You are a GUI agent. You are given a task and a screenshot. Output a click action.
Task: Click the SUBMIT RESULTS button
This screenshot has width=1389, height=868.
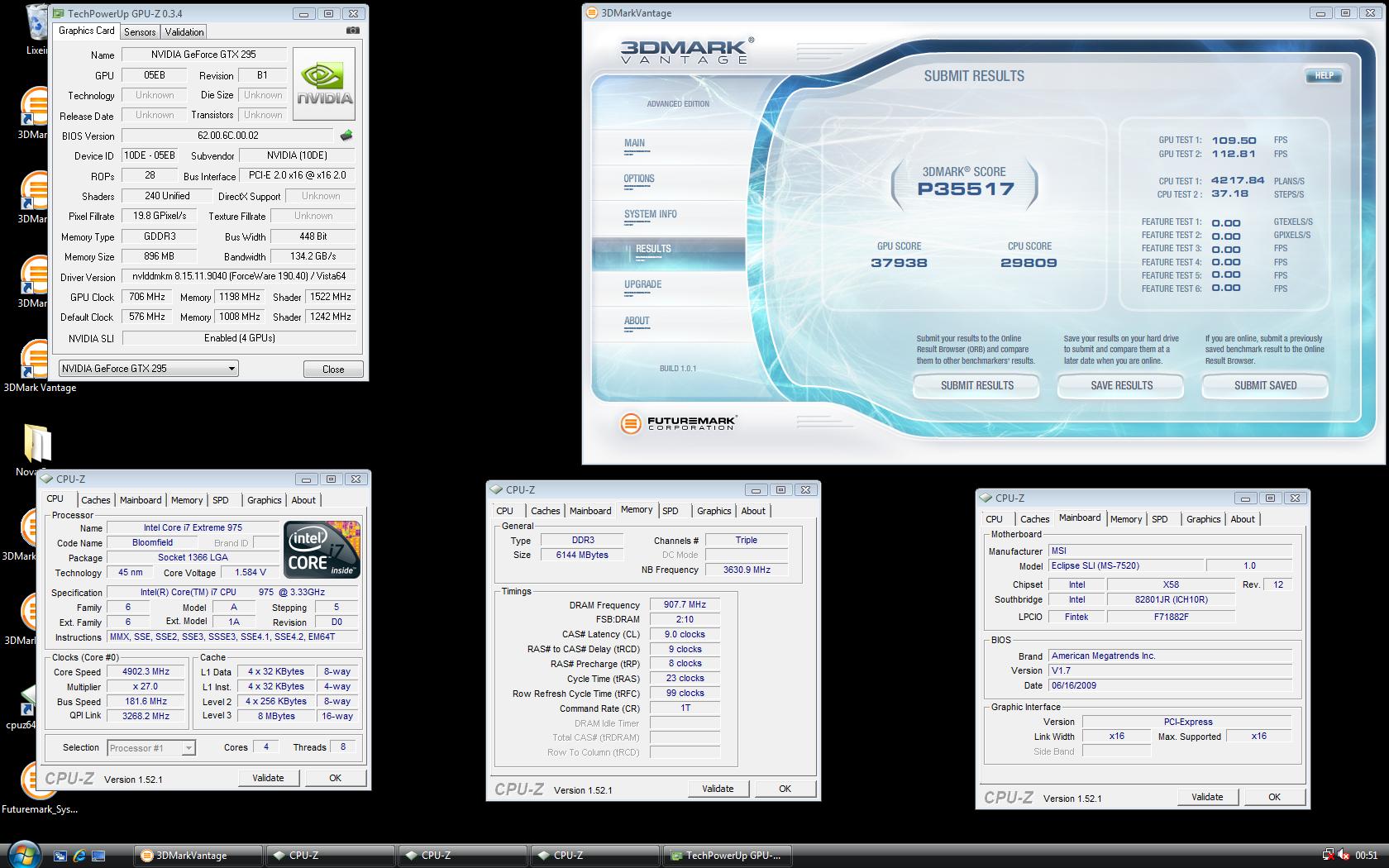click(x=976, y=386)
